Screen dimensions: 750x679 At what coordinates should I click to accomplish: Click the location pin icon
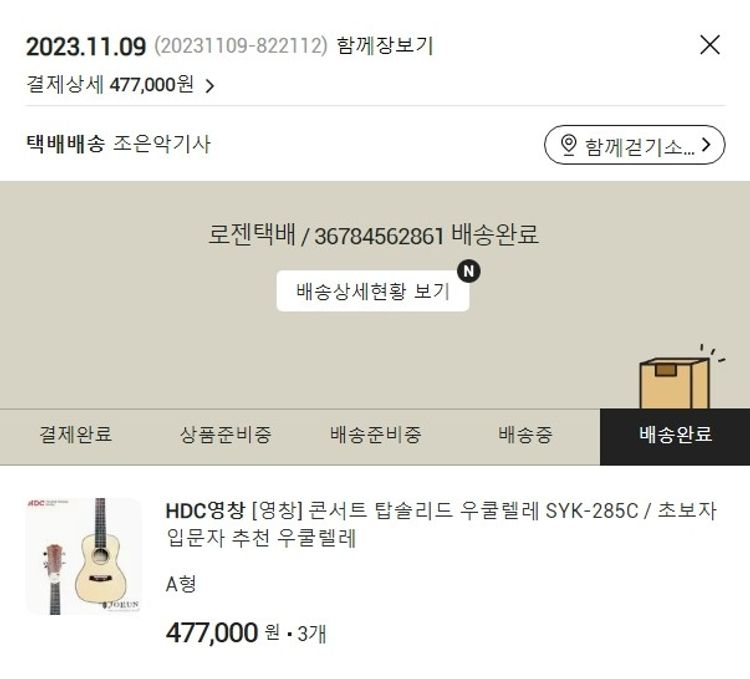[568, 144]
